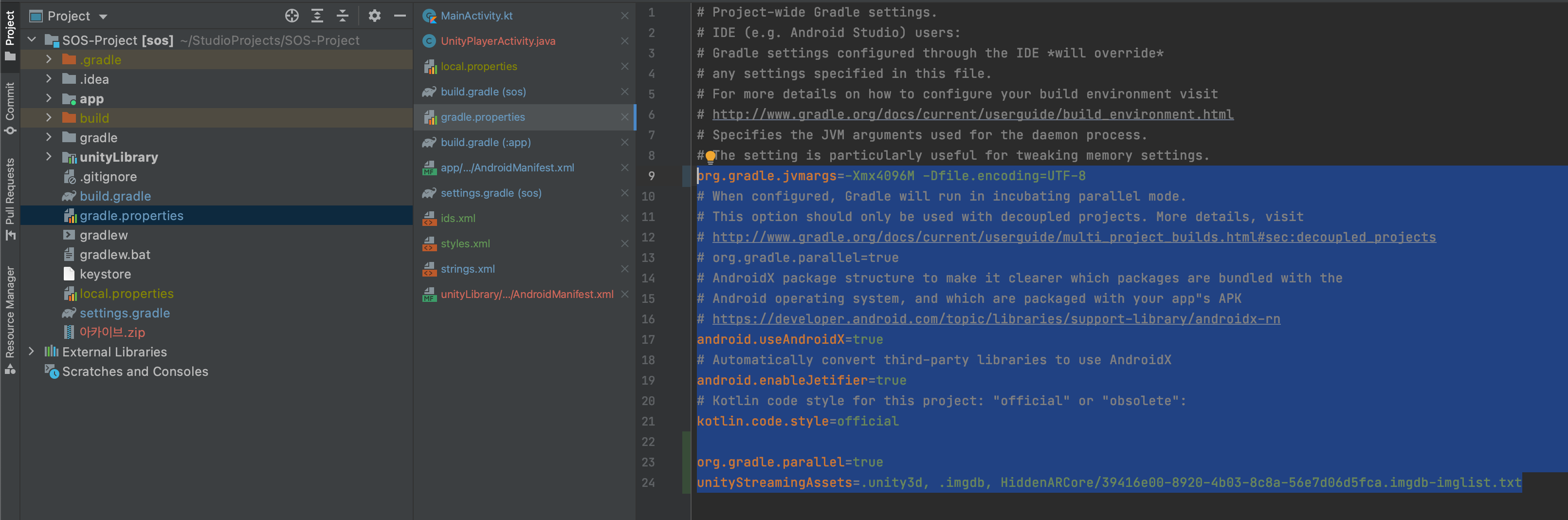Close the local.properties editor tab

tap(624, 66)
